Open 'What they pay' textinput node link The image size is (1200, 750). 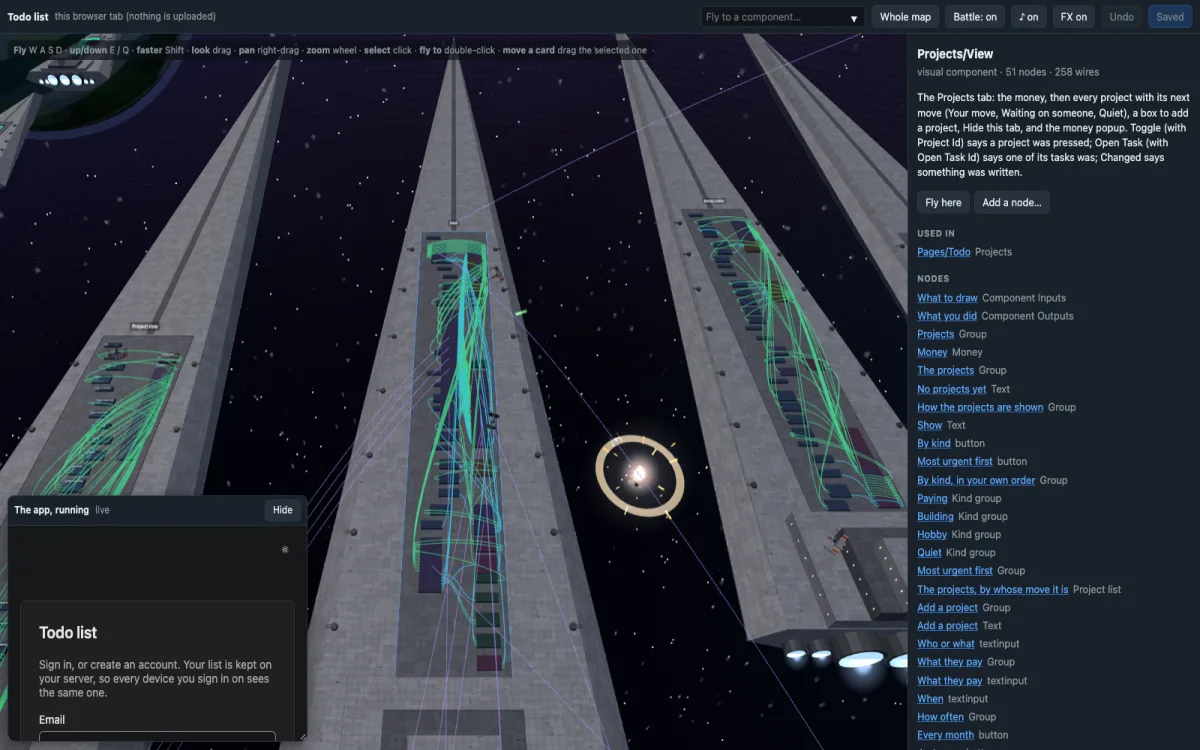[950, 680]
